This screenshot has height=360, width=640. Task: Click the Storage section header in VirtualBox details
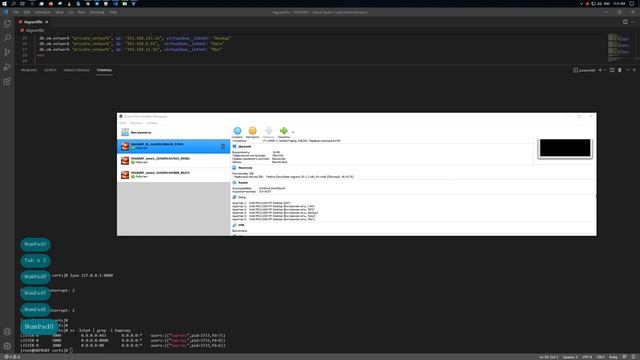click(x=242, y=168)
